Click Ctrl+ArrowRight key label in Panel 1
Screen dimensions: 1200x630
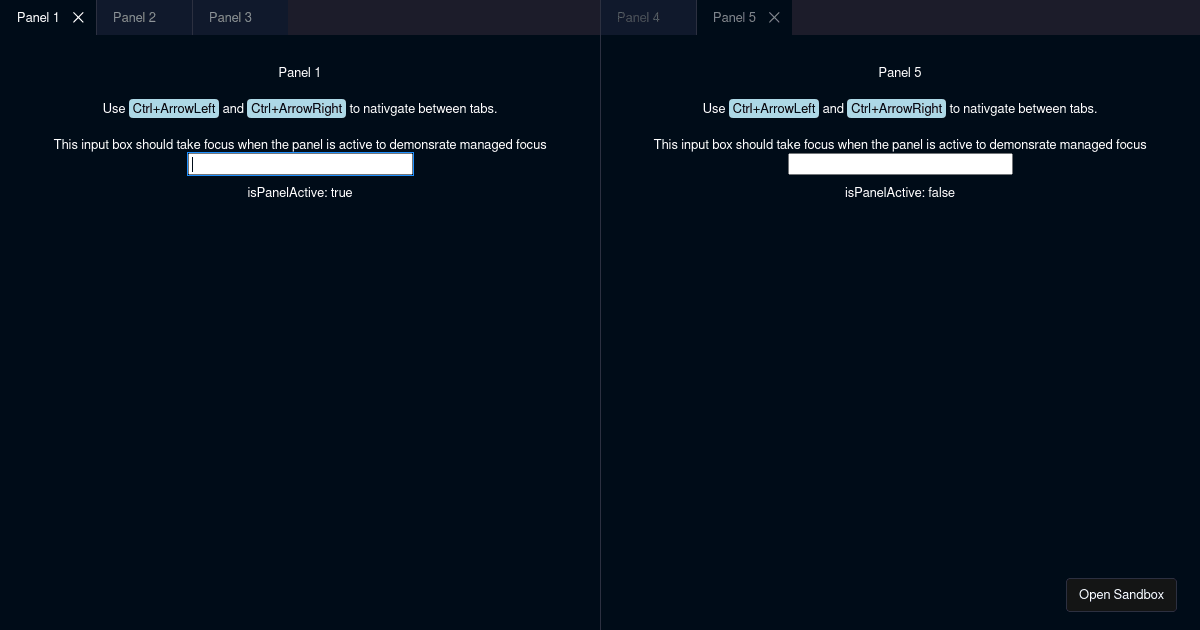[297, 108]
